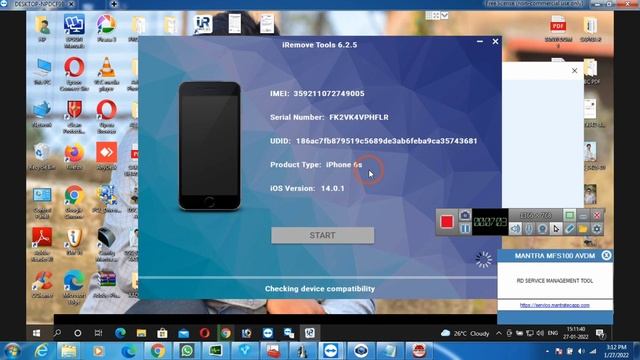Open the recorder's gear settings
The height and width of the screenshot is (360, 640).
[597, 229]
